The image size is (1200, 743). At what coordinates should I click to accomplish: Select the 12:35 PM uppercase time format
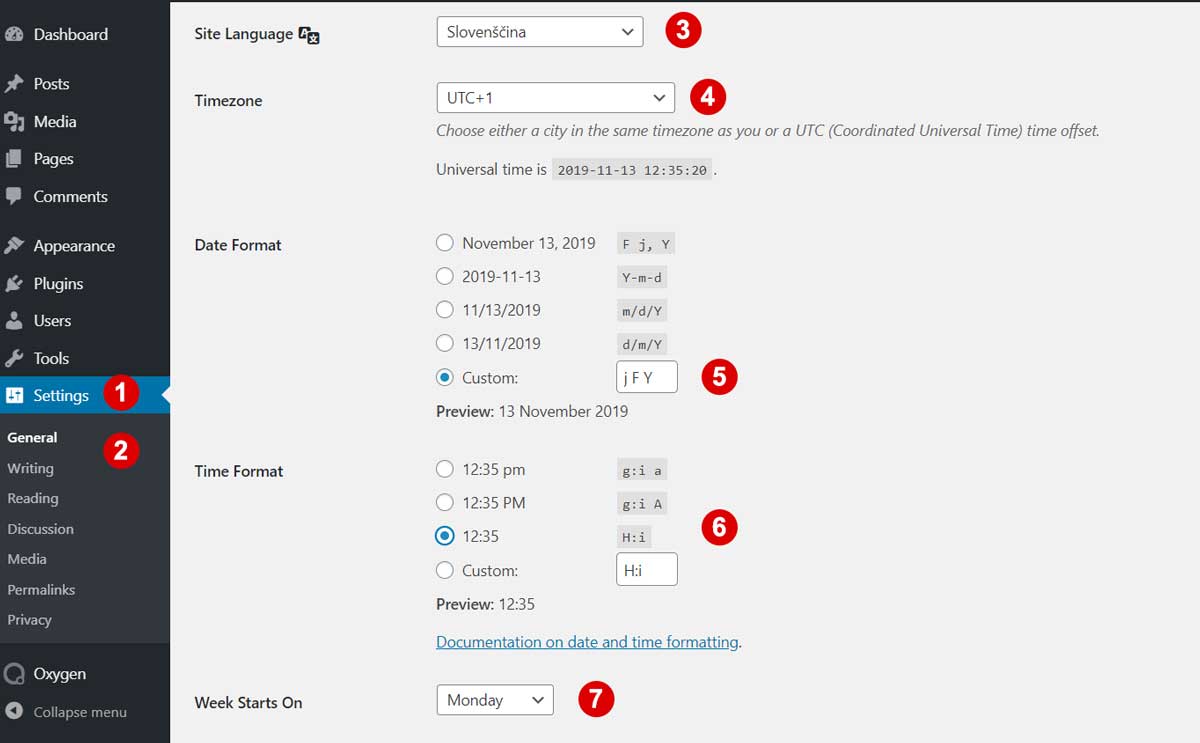pos(445,502)
